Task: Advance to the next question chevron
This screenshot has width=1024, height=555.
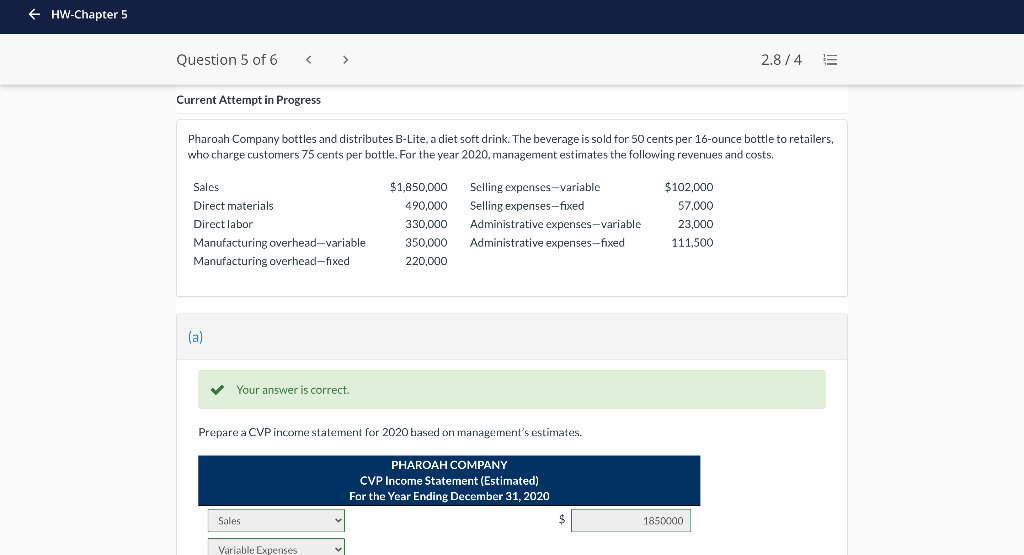Action: (x=345, y=59)
